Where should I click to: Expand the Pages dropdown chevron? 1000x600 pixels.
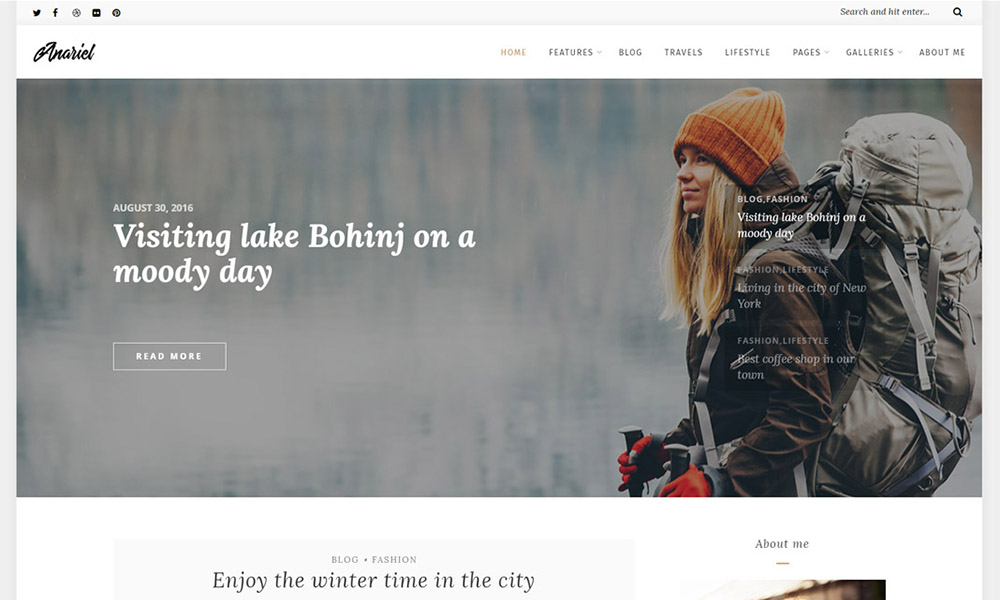(827, 52)
